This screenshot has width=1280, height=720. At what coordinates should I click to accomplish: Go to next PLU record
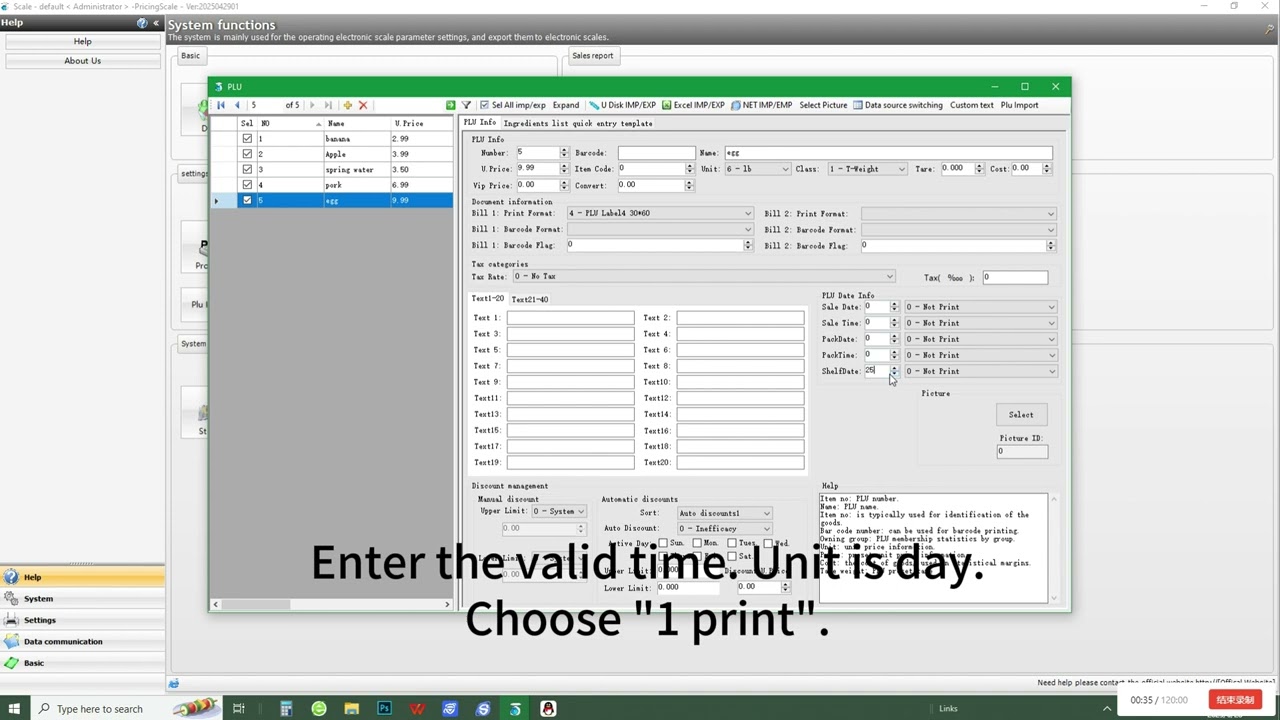pyautogui.click(x=312, y=105)
